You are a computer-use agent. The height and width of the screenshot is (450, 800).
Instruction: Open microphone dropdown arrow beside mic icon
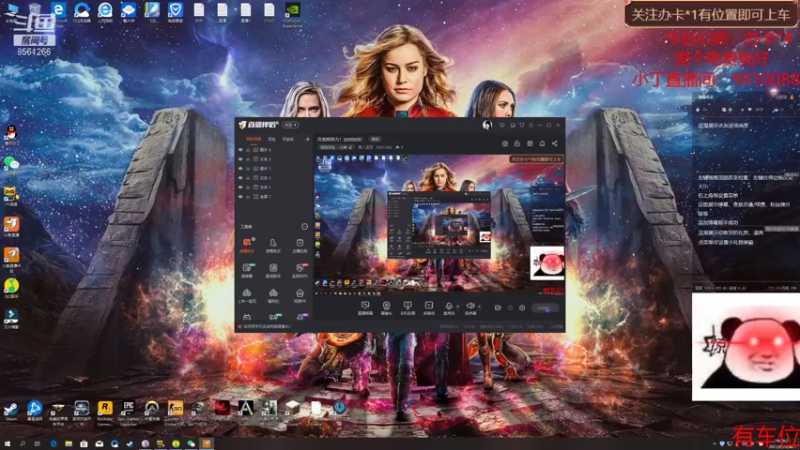pyautogui.click(x=457, y=307)
